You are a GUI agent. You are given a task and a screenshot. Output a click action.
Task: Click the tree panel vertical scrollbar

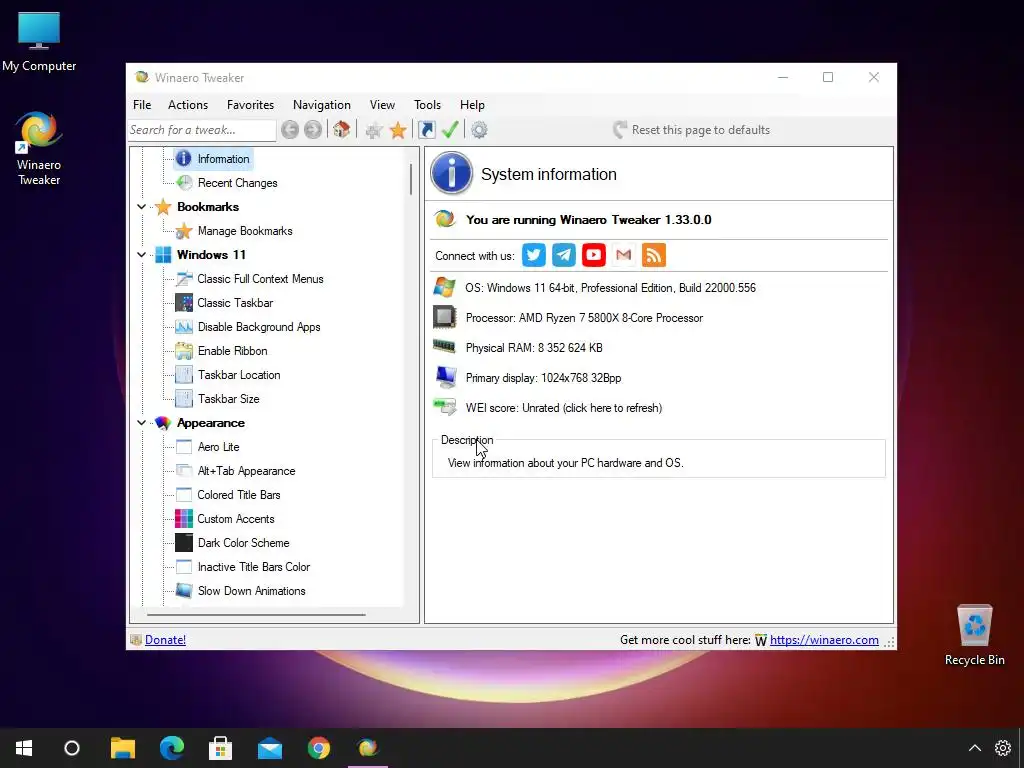pos(411,180)
